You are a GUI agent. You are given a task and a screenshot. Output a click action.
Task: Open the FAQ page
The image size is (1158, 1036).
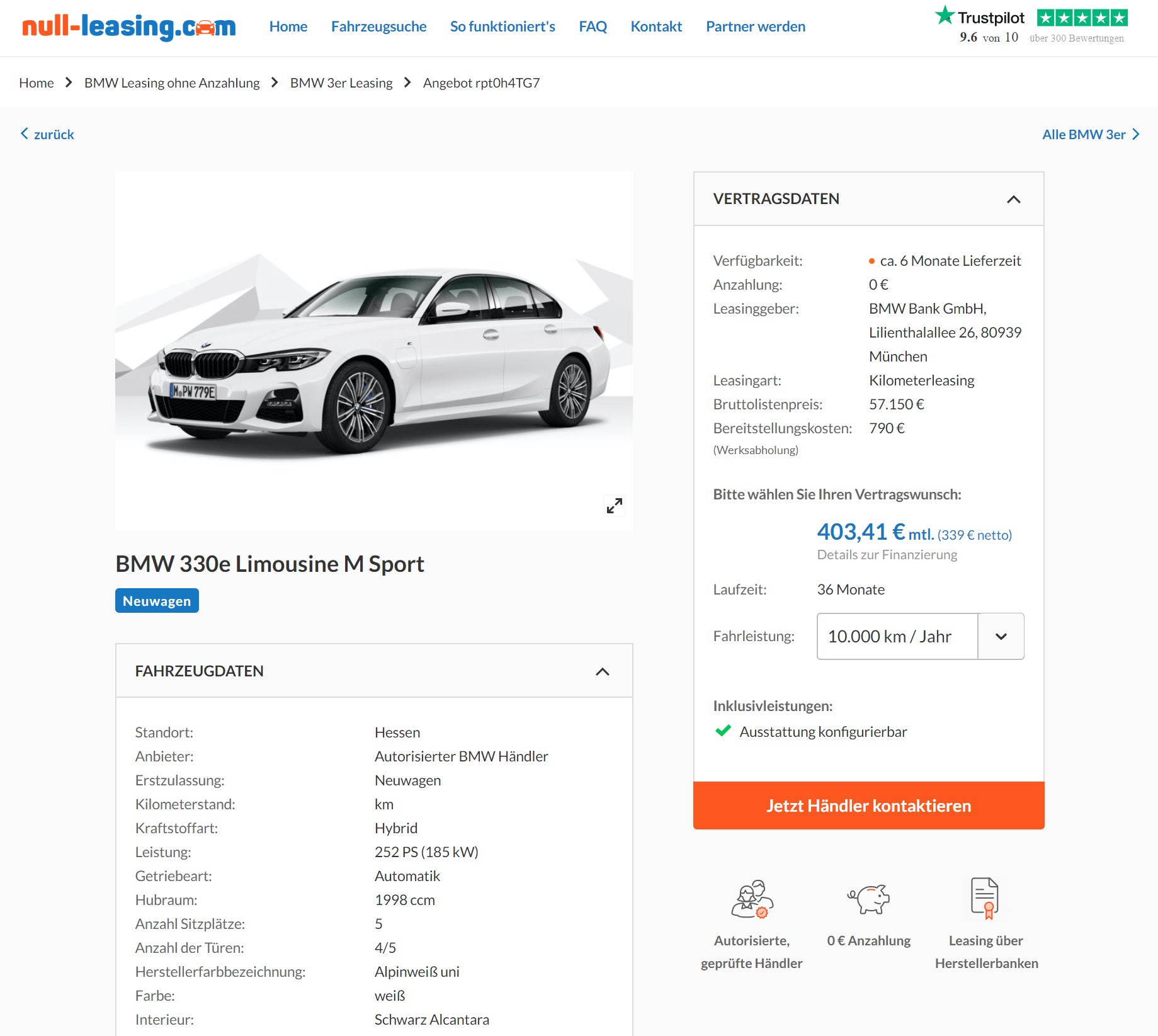[x=593, y=26]
